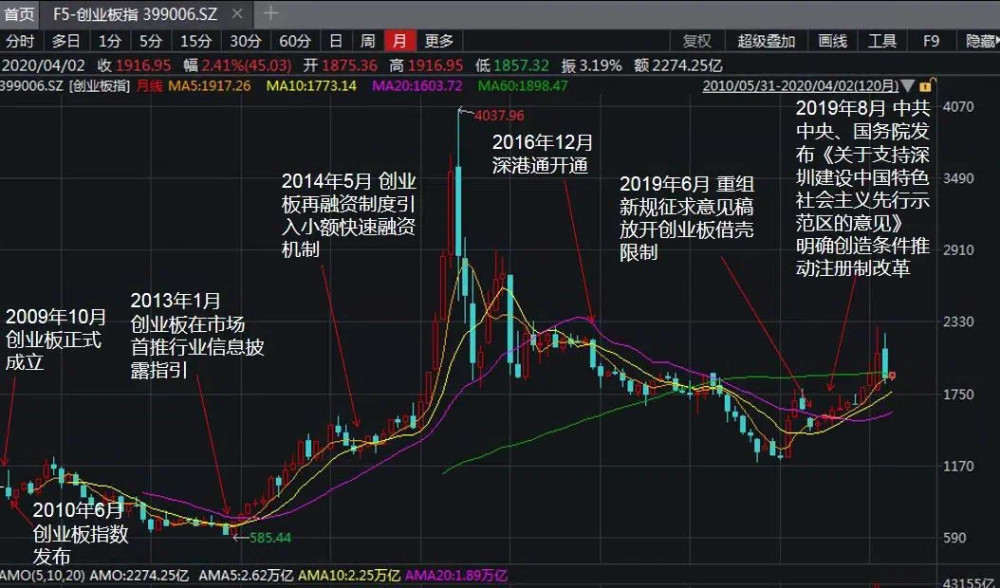This screenshot has width=1000, height=588.
Task: Click the MA10:1773.14 indicator label
Action: [311, 85]
